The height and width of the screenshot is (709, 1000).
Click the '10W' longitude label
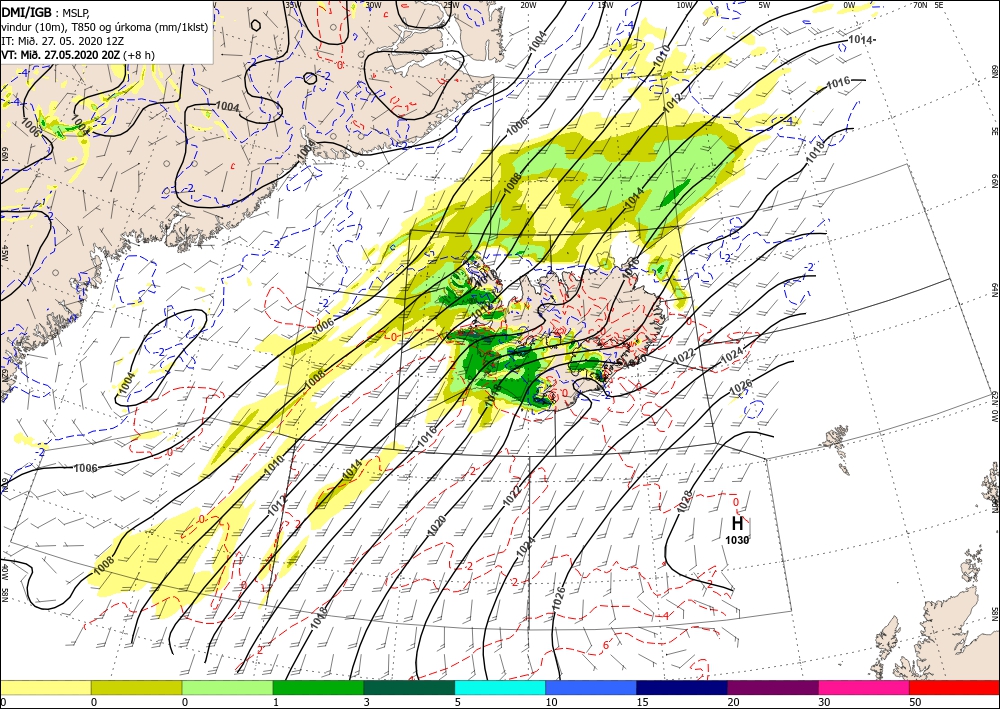click(684, 5)
